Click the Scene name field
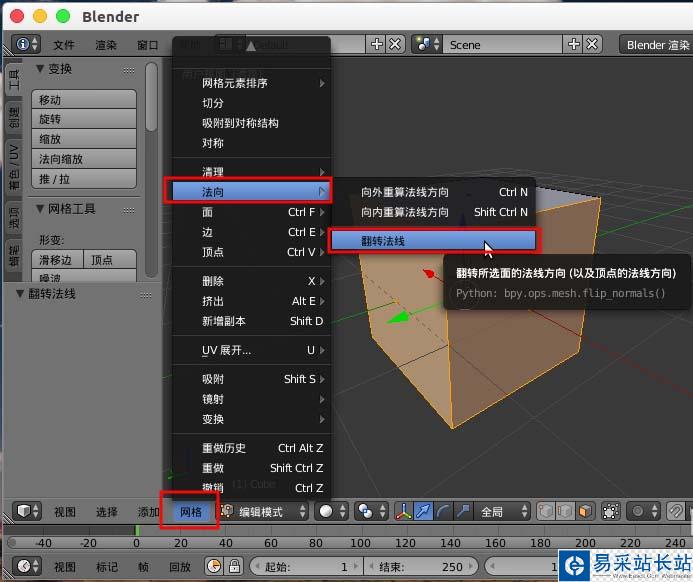693x582 pixels. (503, 45)
